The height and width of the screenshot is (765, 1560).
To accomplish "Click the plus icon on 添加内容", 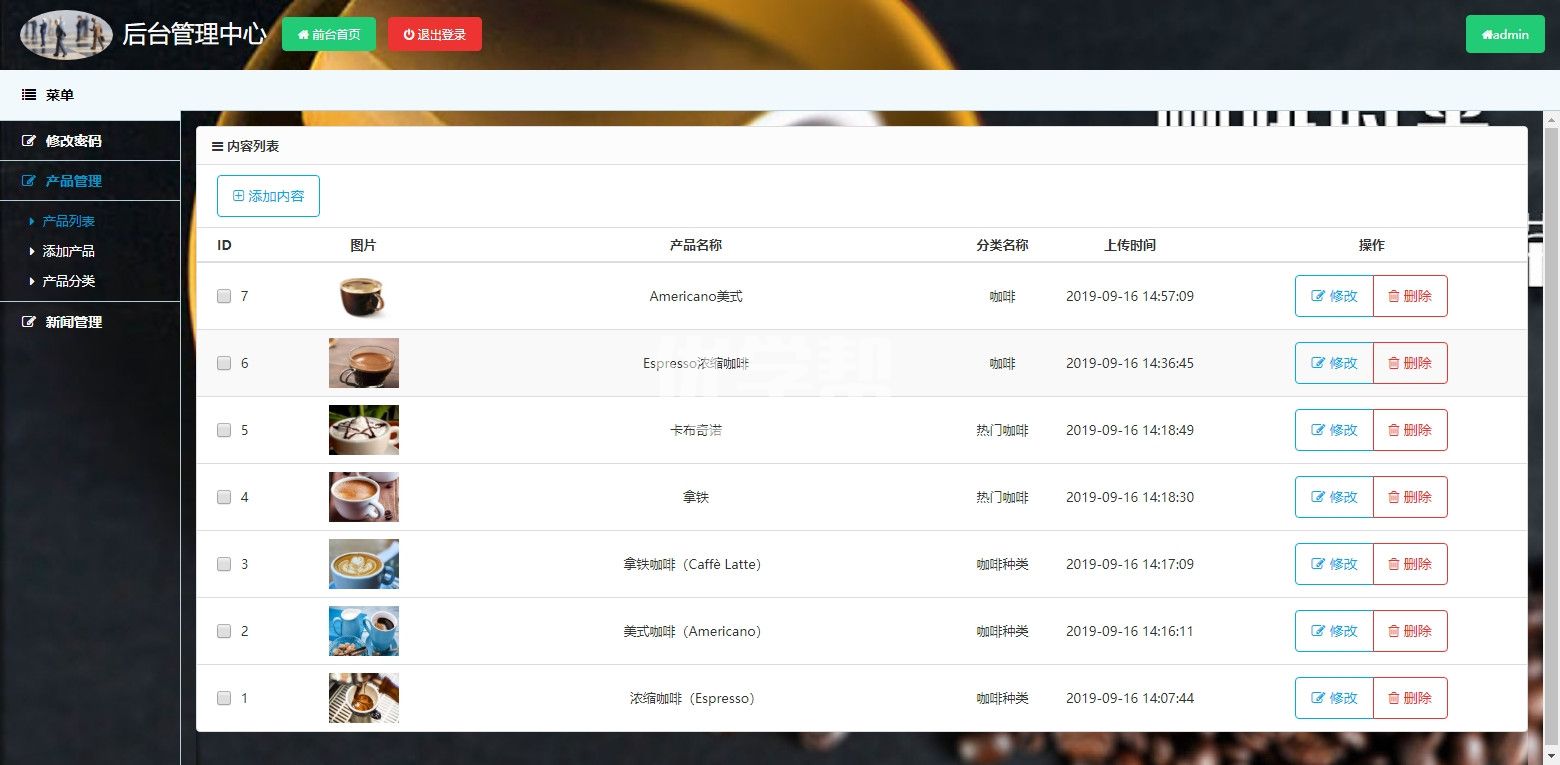I will [238, 196].
